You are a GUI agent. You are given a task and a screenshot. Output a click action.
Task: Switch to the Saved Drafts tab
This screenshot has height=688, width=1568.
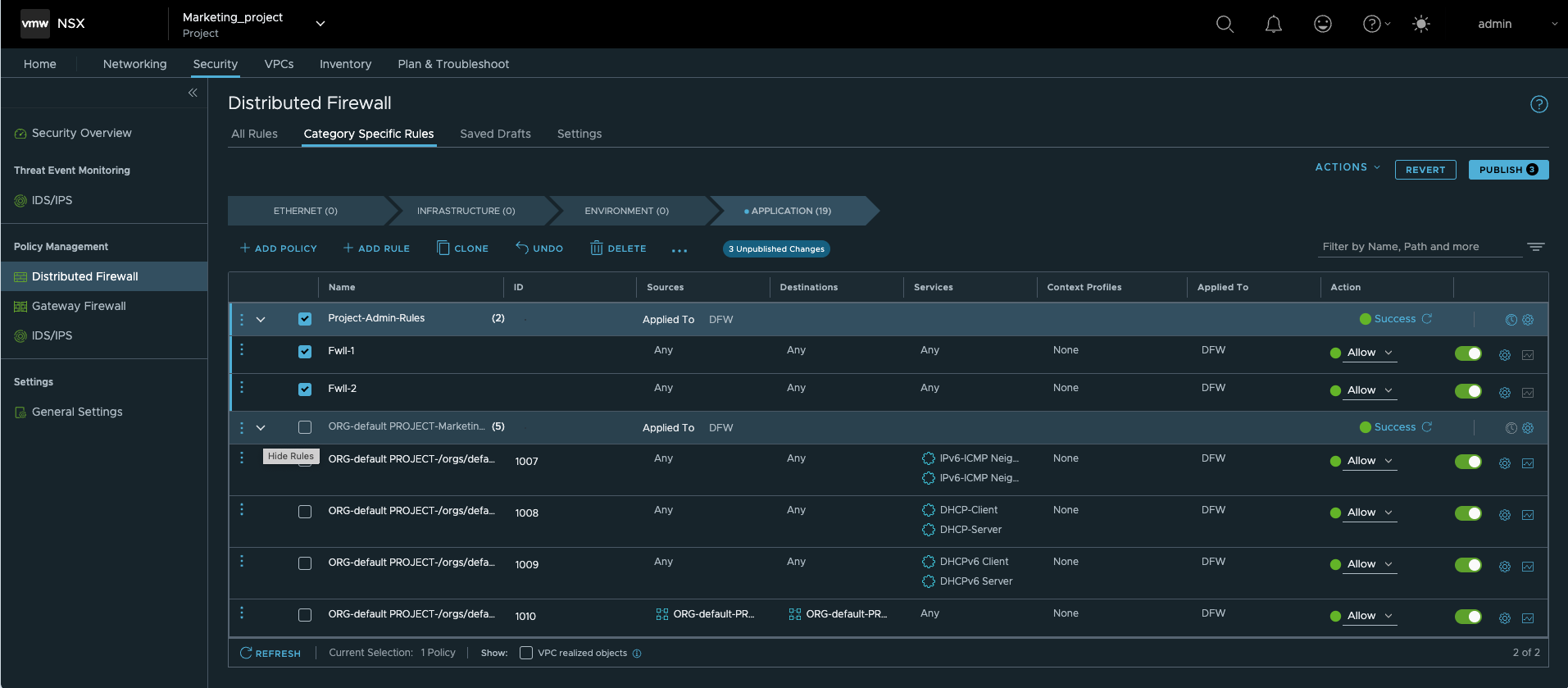(x=495, y=134)
